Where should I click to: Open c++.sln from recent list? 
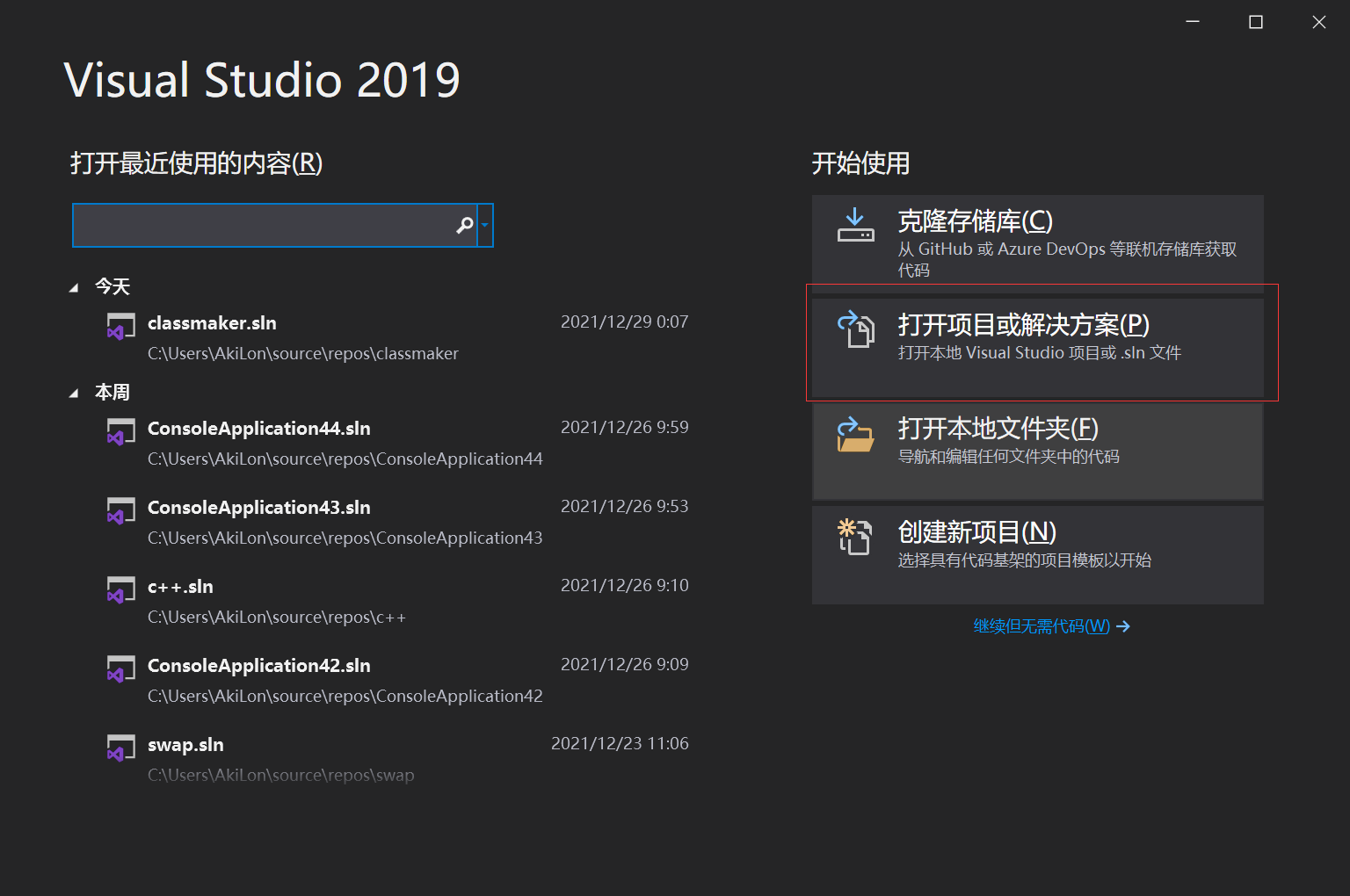tap(180, 587)
